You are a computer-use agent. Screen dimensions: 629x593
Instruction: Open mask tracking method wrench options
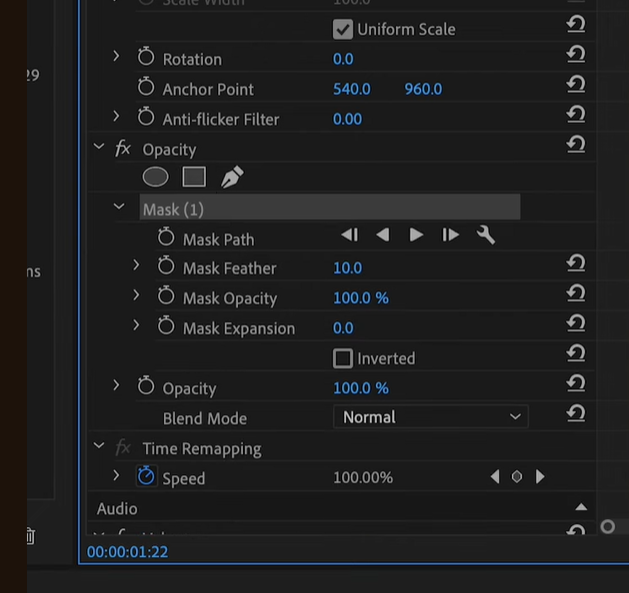pyautogui.click(x=485, y=235)
